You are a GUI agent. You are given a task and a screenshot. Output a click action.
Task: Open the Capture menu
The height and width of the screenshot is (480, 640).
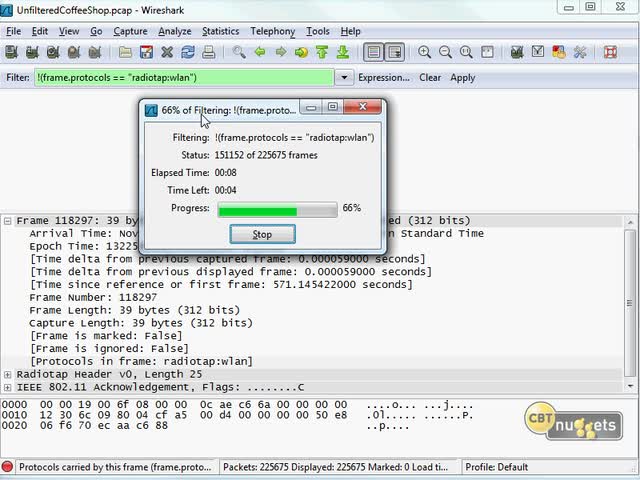130,31
